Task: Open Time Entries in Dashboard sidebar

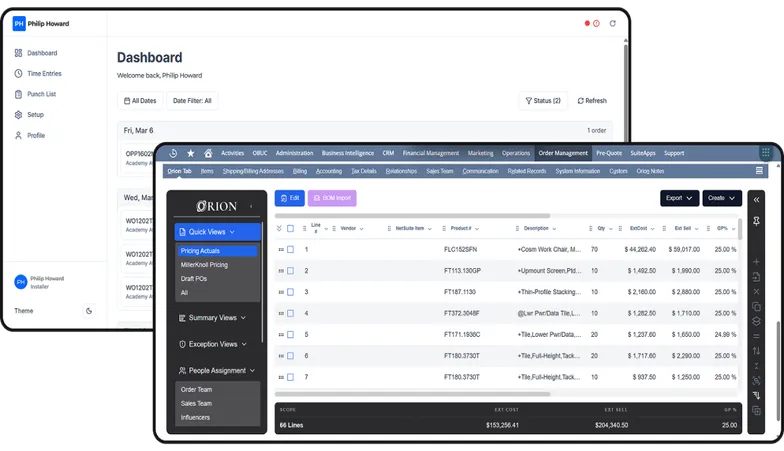Action: point(38,74)
